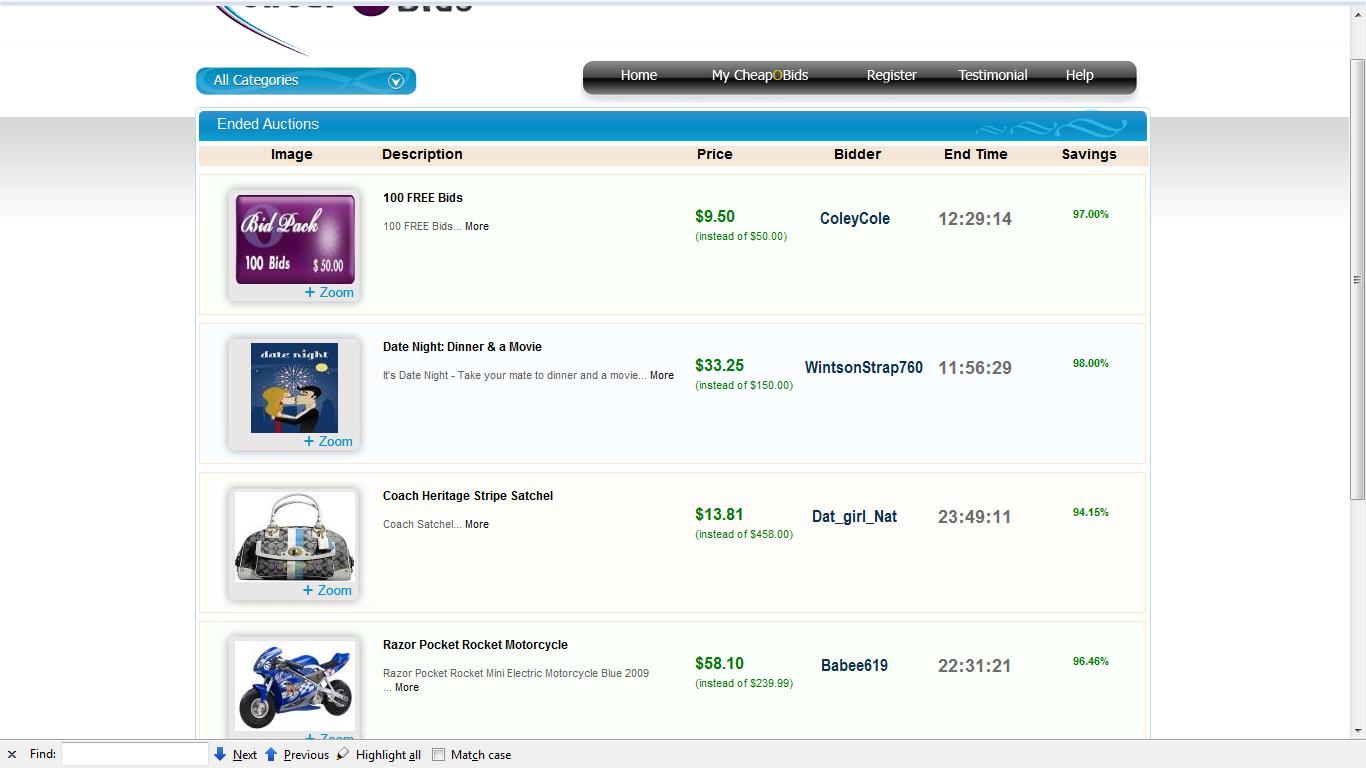Click More for Coach Satchel description
1366x768 pixels.
(477, 525)
